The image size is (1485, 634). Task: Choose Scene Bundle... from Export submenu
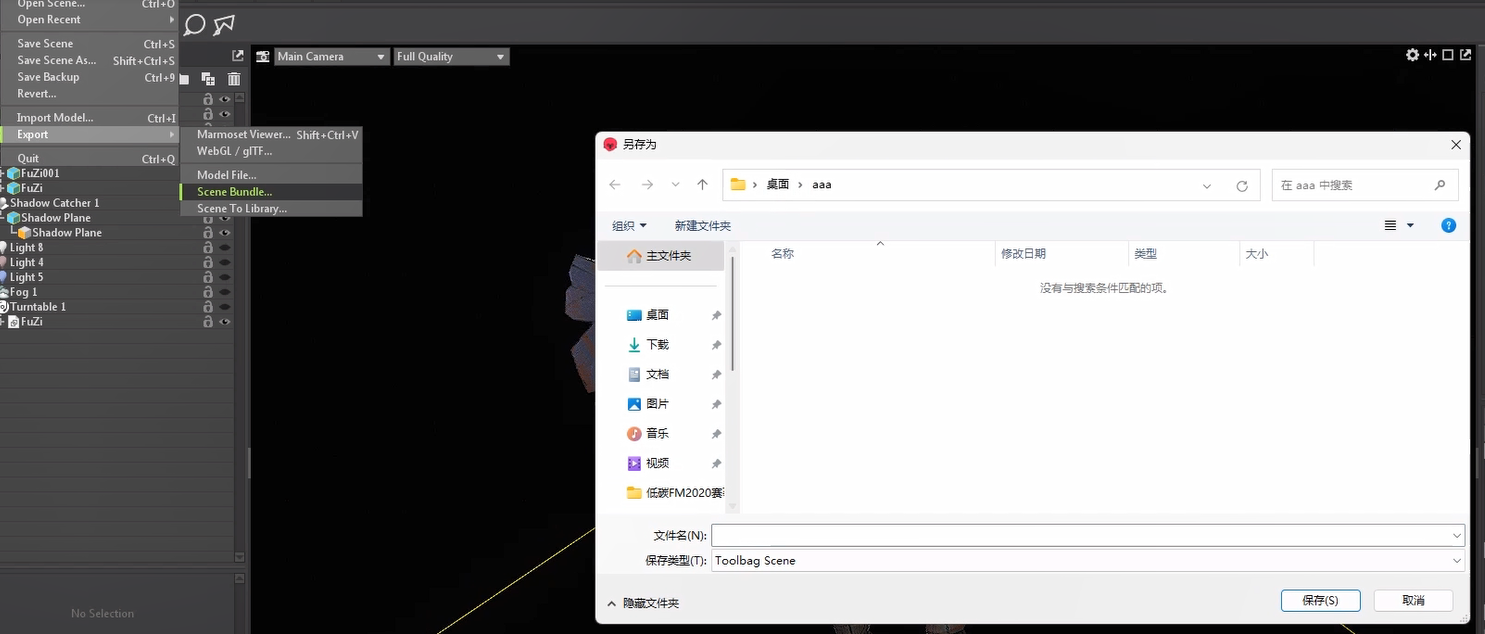pos(234,192)
